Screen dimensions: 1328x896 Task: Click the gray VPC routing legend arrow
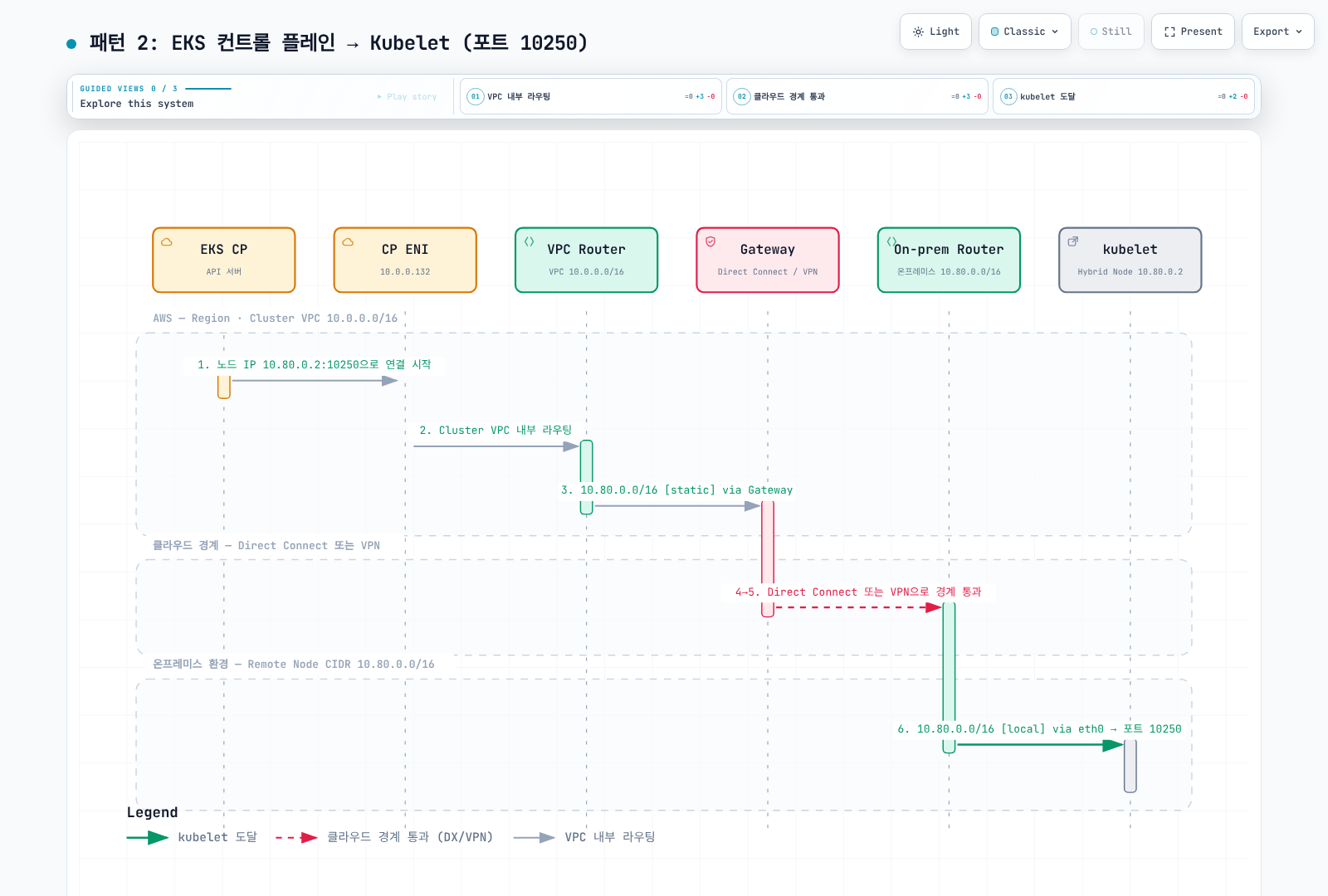click(x=535, y=838)
